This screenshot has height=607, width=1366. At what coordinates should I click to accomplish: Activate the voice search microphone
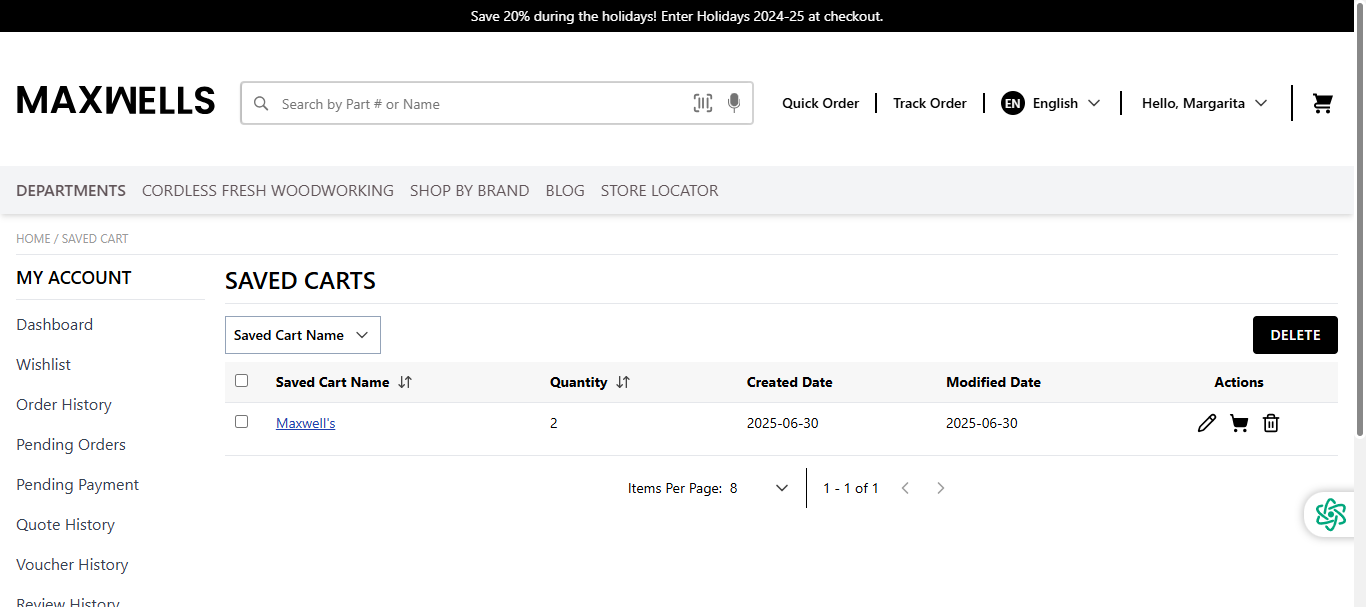(x=734, y=103)
